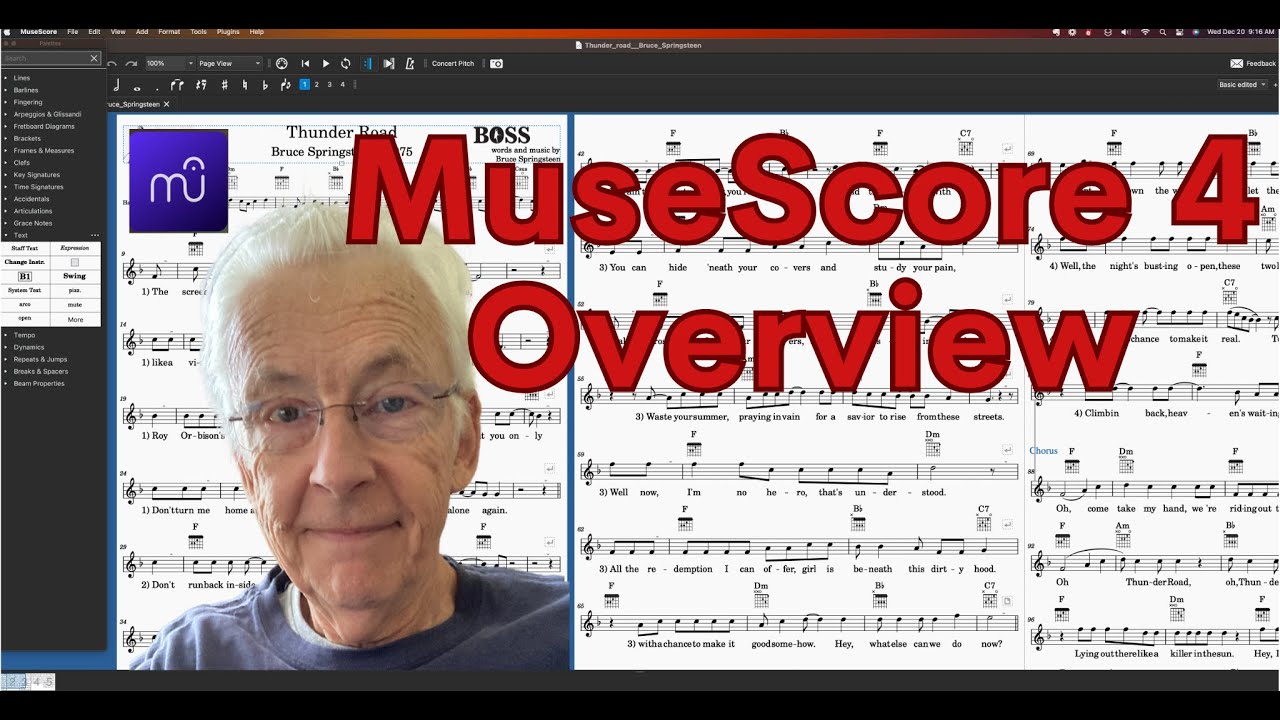The height and width of the screenshot is (720, 1280).
Task: Select voice 4
Action: pos(342,85)
